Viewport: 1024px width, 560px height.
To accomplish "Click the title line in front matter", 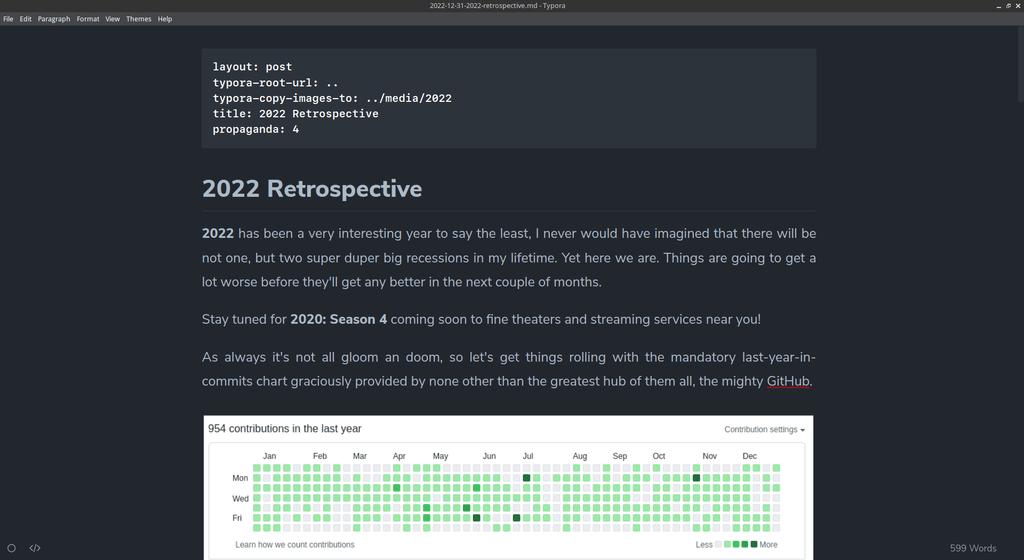I will click(x=295, y=114).
